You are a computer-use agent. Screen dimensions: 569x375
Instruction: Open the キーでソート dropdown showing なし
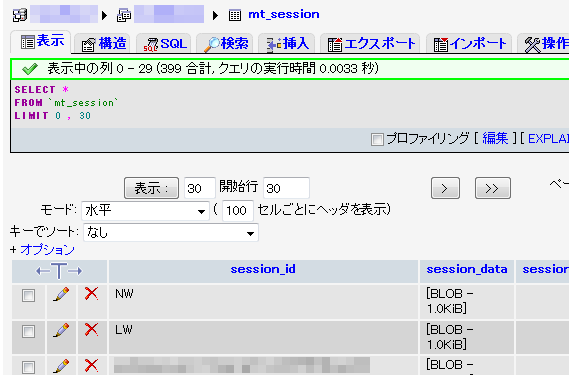click(171, 233)
